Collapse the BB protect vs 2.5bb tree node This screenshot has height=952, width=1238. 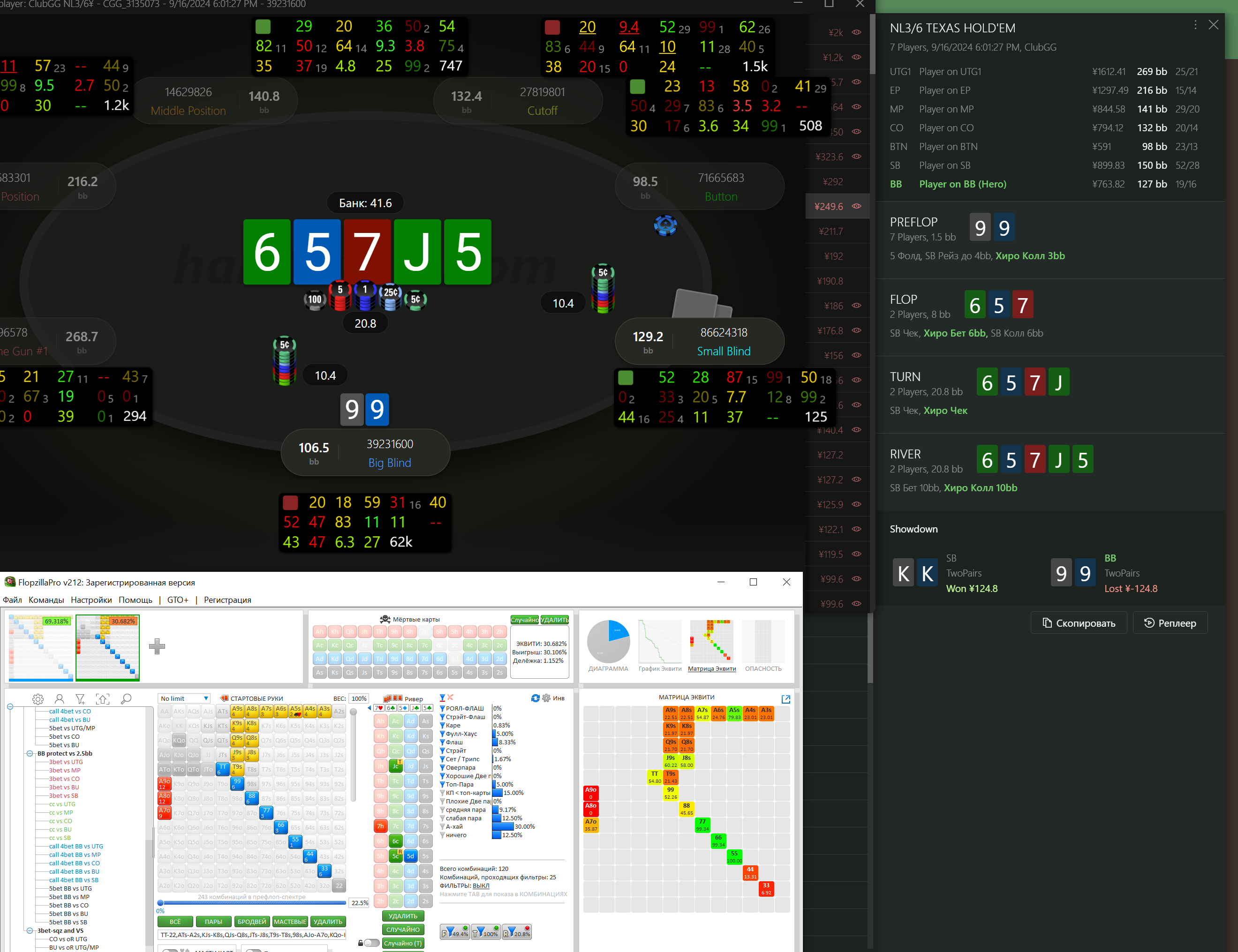point(30,754)
